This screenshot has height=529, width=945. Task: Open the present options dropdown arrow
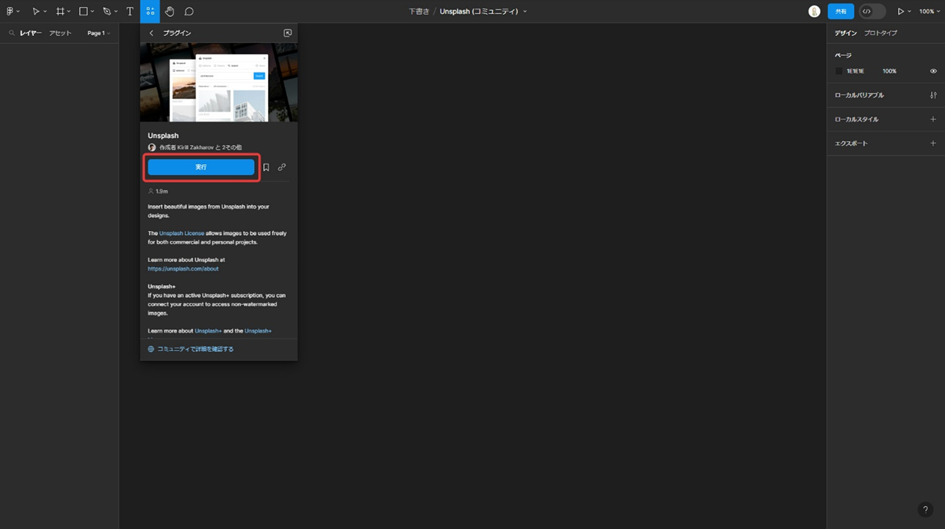[909, 11]
